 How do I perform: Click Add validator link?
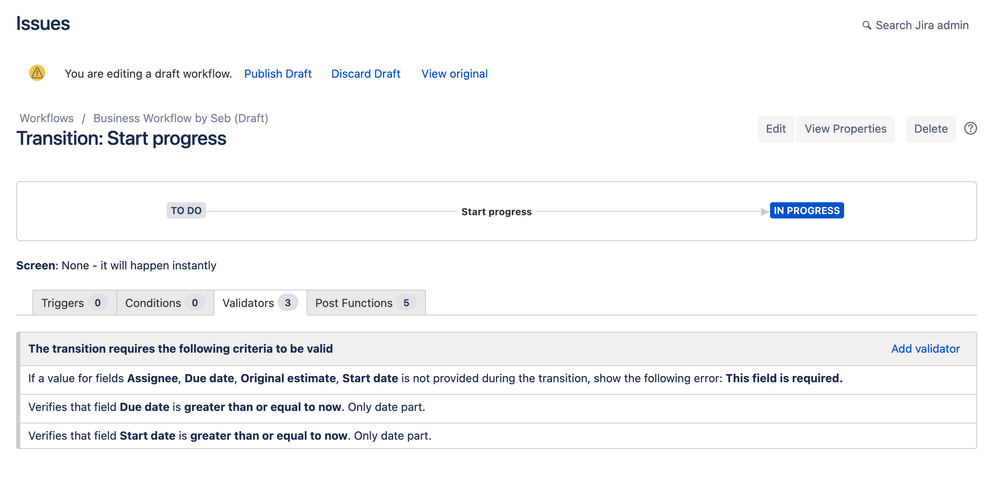(925, 349)
